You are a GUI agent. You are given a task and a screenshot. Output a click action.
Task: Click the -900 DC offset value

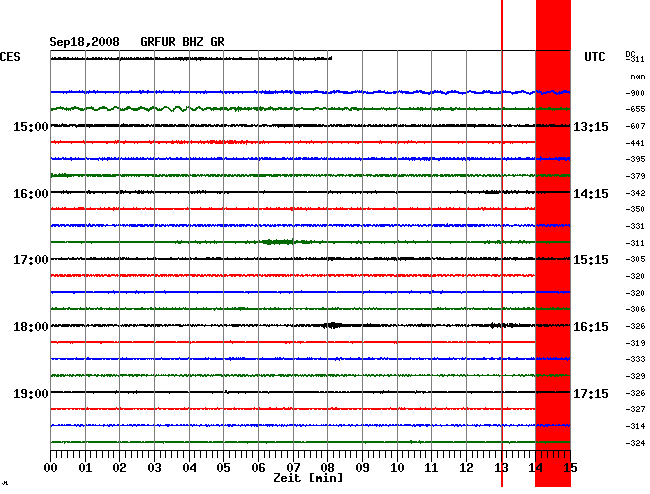tap(635, 93)
